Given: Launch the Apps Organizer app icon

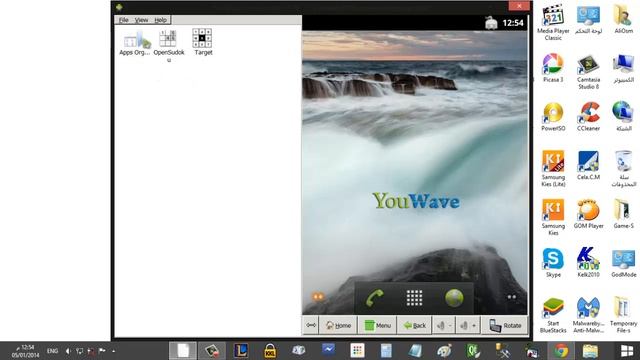Looking at the screenshot, I should click(135, 42).
